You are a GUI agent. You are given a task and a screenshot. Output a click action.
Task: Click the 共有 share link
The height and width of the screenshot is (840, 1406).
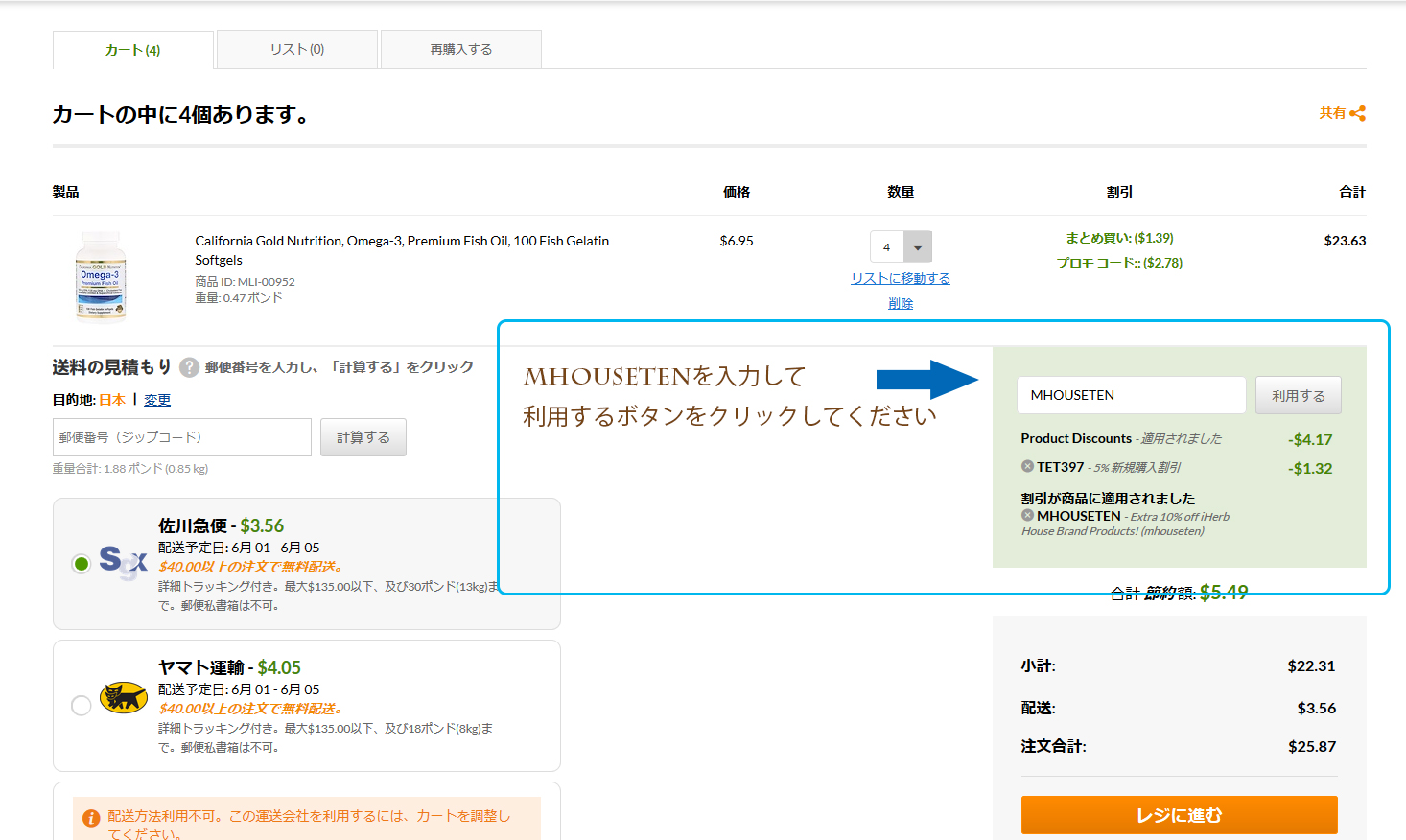1332,113
